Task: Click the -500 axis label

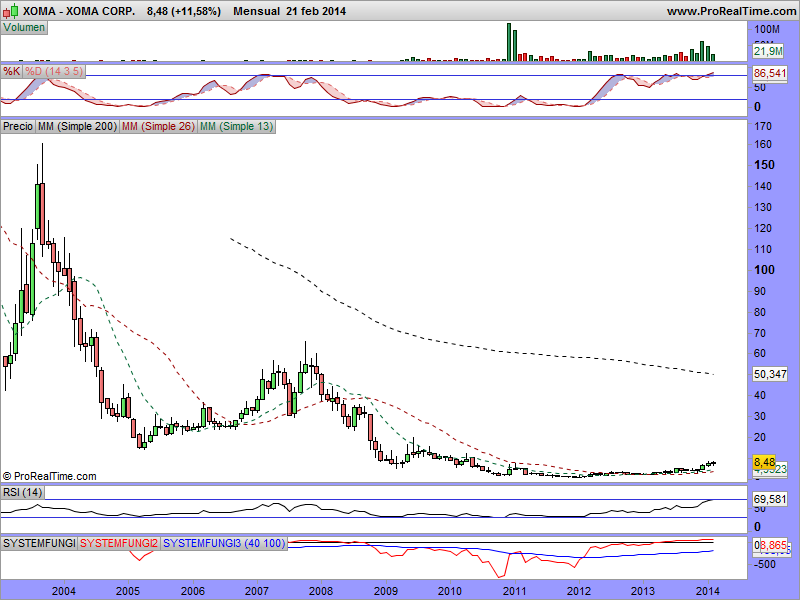Action: pos(764,564)
